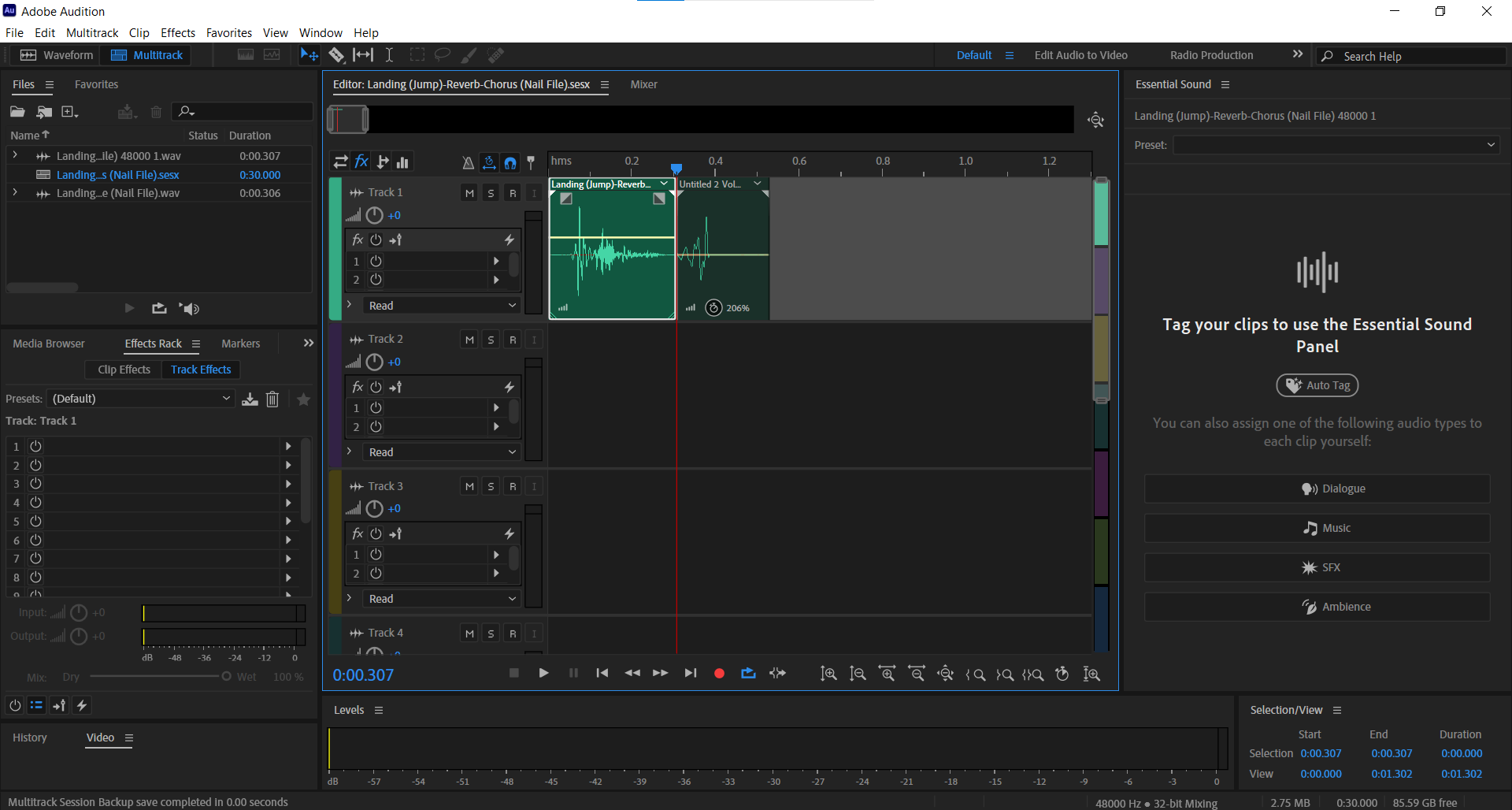Click the Auto Tag button

(1317, 385)
